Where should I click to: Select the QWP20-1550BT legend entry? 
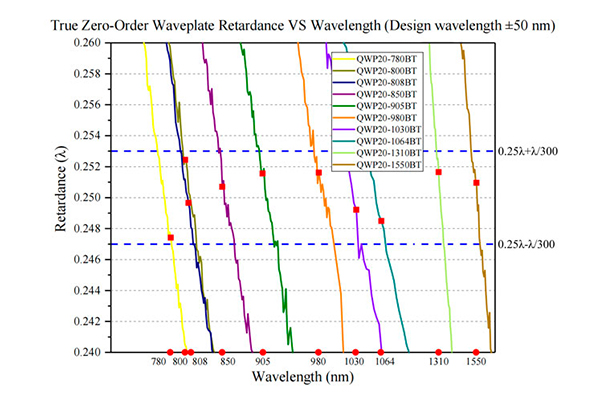point(378,165)
